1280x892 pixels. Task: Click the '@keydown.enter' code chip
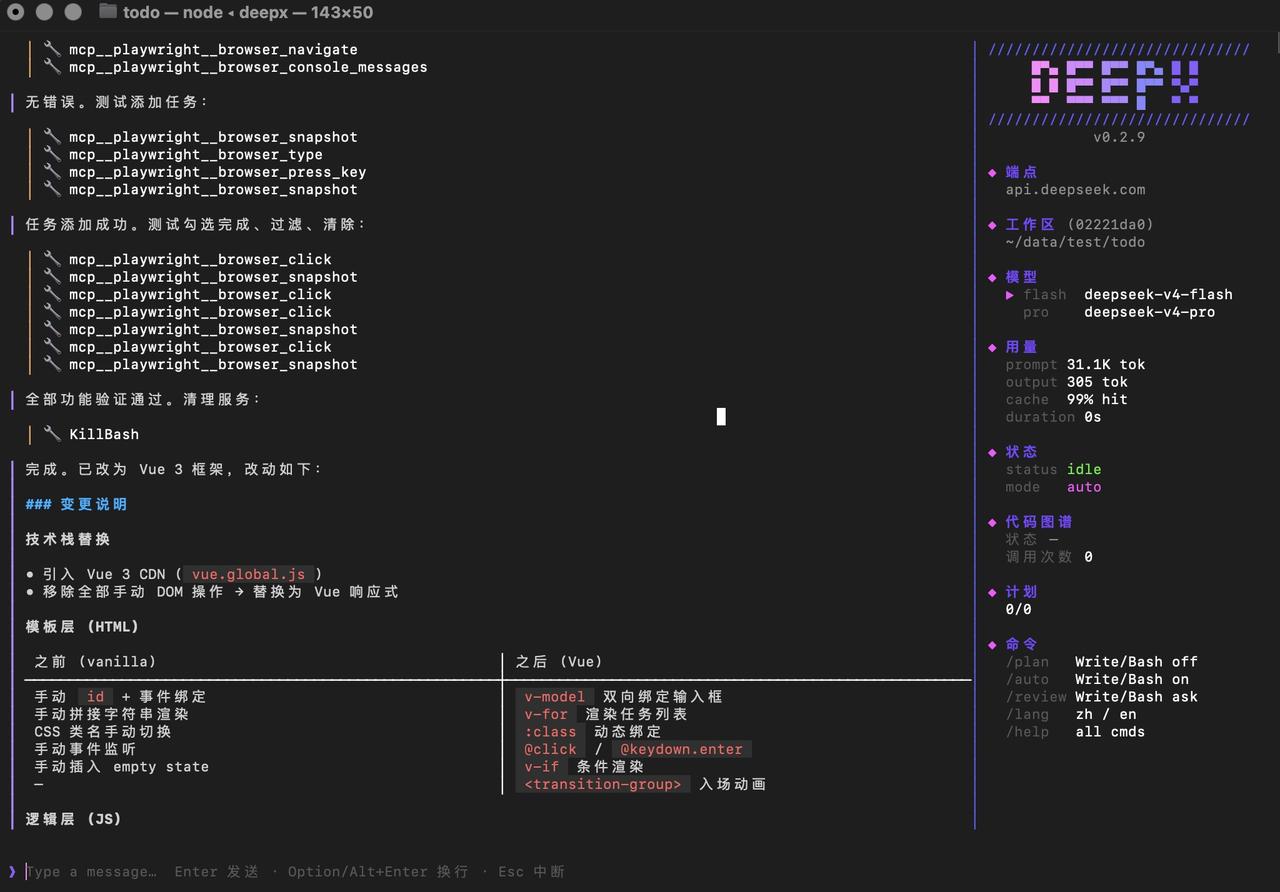tap(682, 749)
